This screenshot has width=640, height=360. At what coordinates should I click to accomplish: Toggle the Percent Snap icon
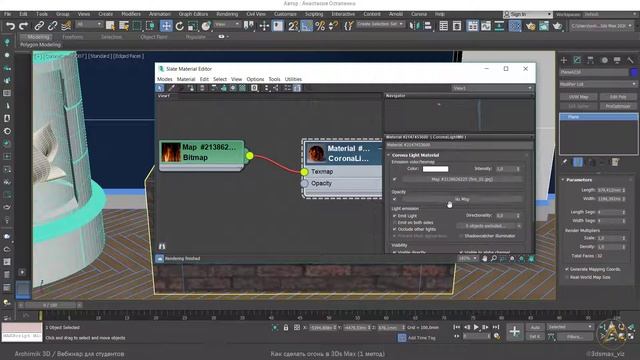[x=320, y=26]
